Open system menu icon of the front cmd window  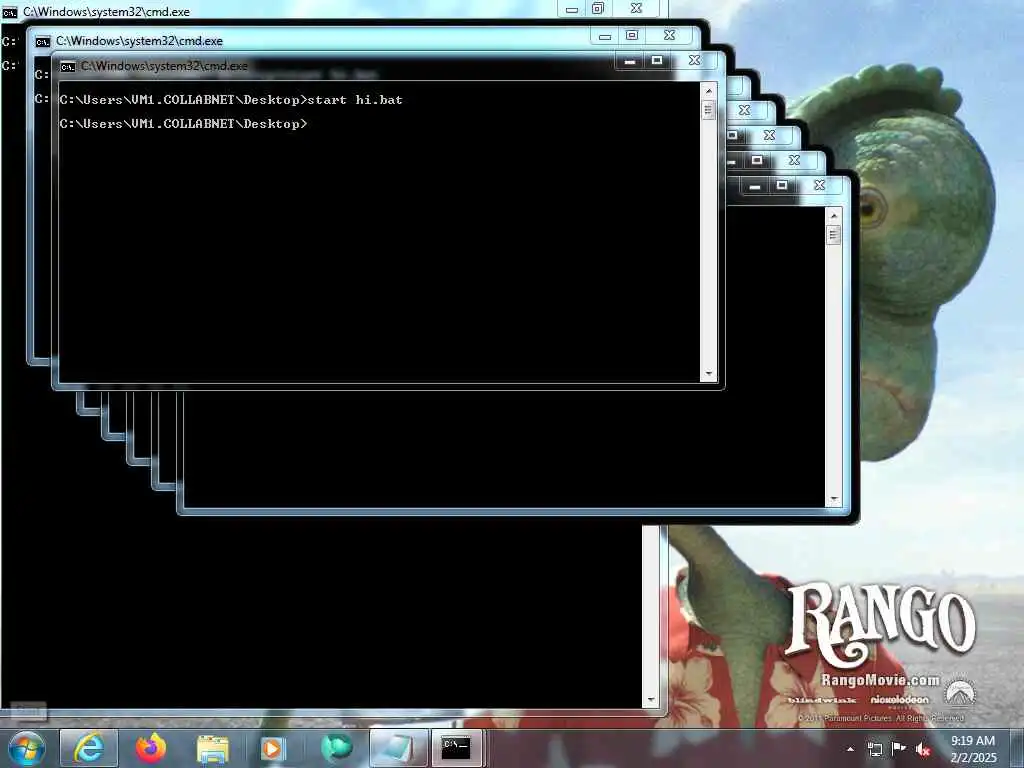pyautogui.click(x=67, y=67)
